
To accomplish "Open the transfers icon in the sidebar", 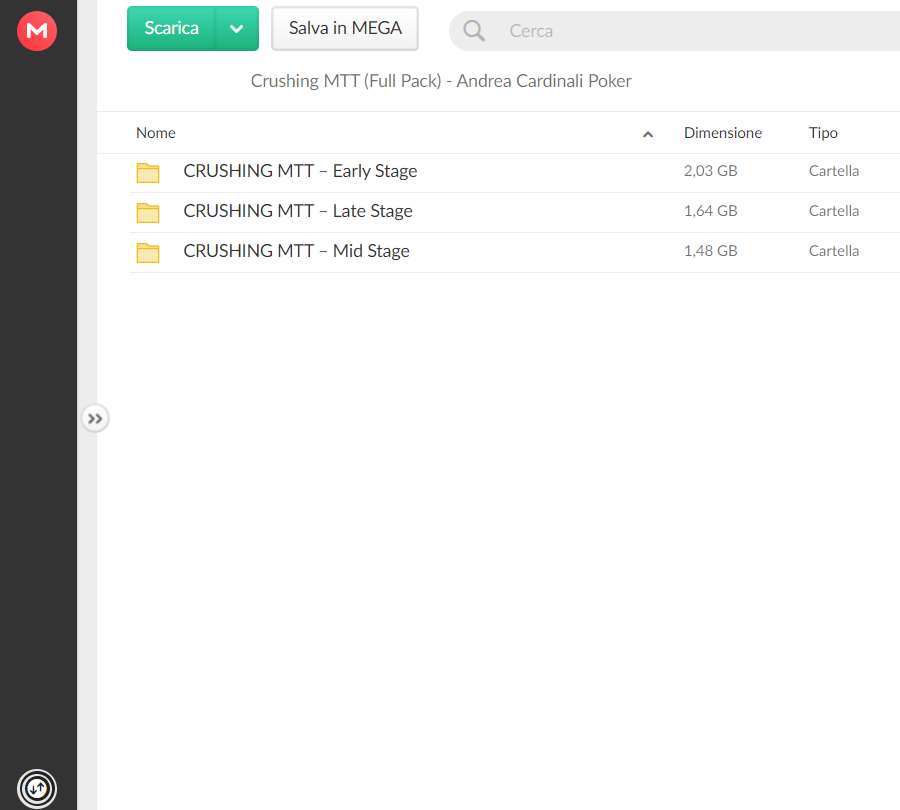I will pos(37,789).
